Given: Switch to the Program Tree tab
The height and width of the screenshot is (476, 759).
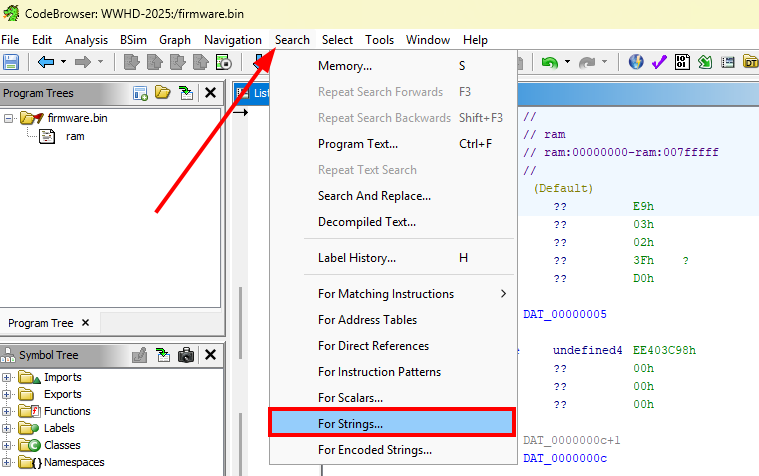Looking at the screenshot, I should point(41,323).
